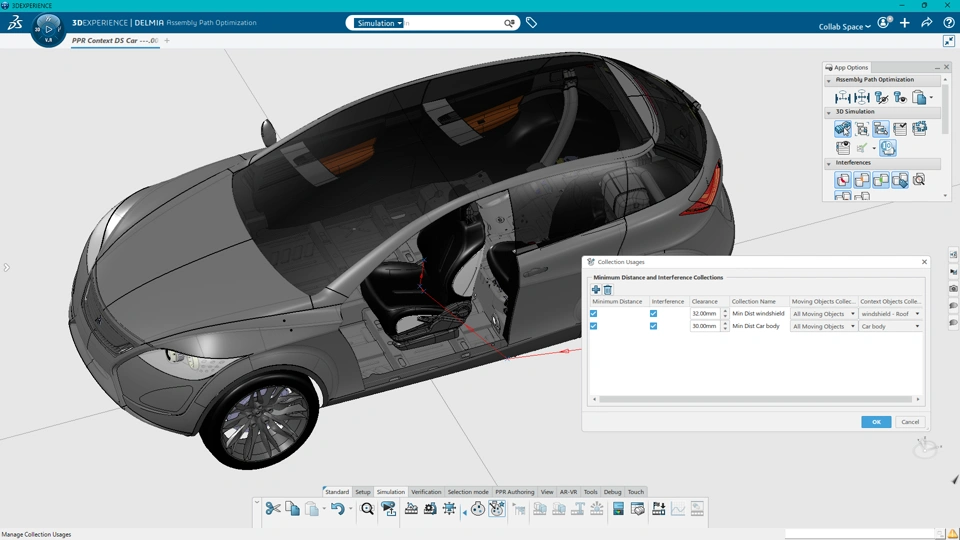
Task: Click the horizontal scrollbar in collections table
Action: (x=755, y=399)
